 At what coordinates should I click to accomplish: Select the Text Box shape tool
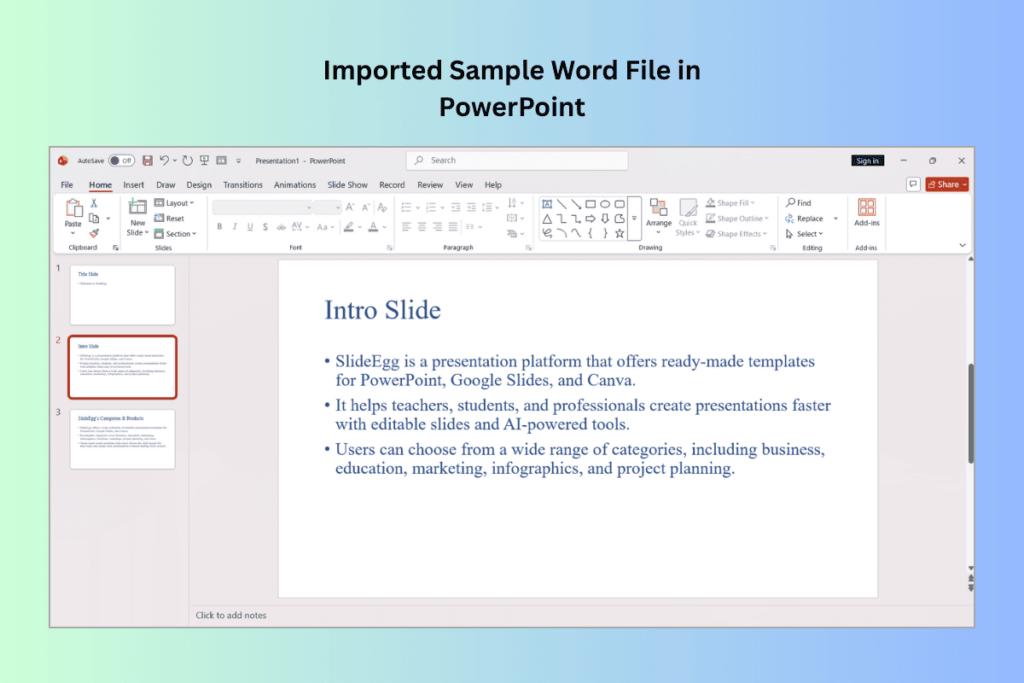point(547,204)
